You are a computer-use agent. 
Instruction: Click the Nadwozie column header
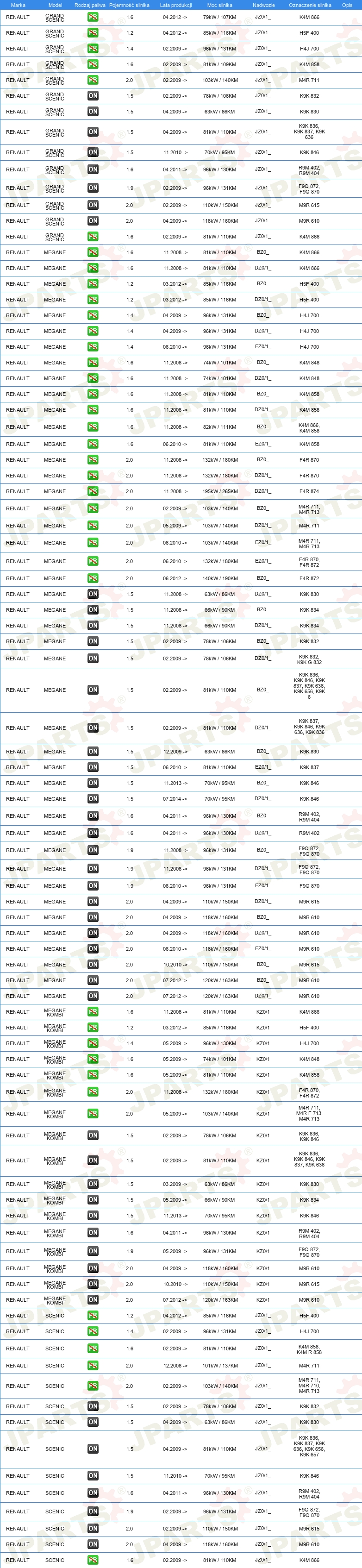pos(263,5)
